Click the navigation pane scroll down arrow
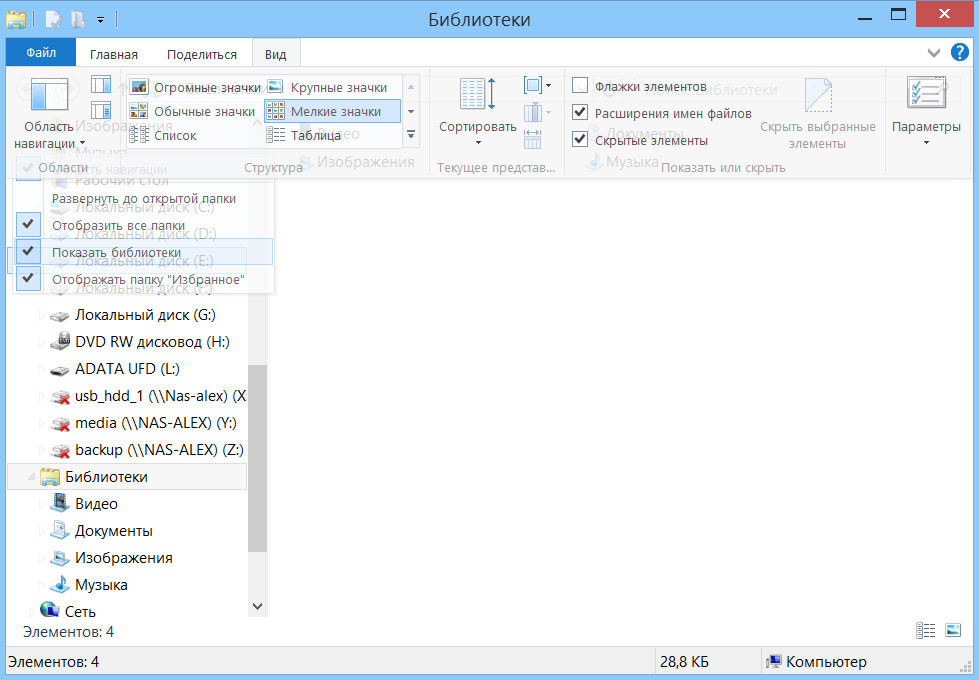The width and height of the screenshot is (979, 680). (x=257, y=606)
